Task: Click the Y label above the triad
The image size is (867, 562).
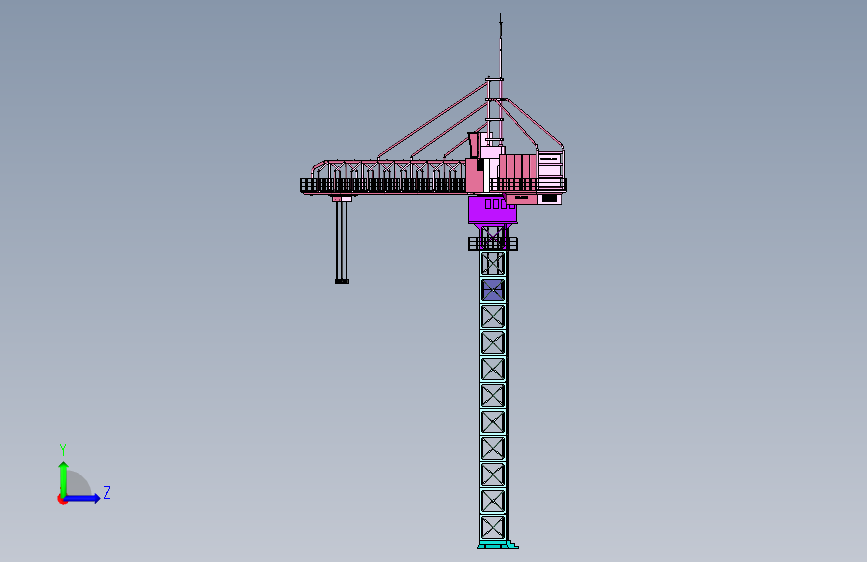Action: click(x=63, y=449)
